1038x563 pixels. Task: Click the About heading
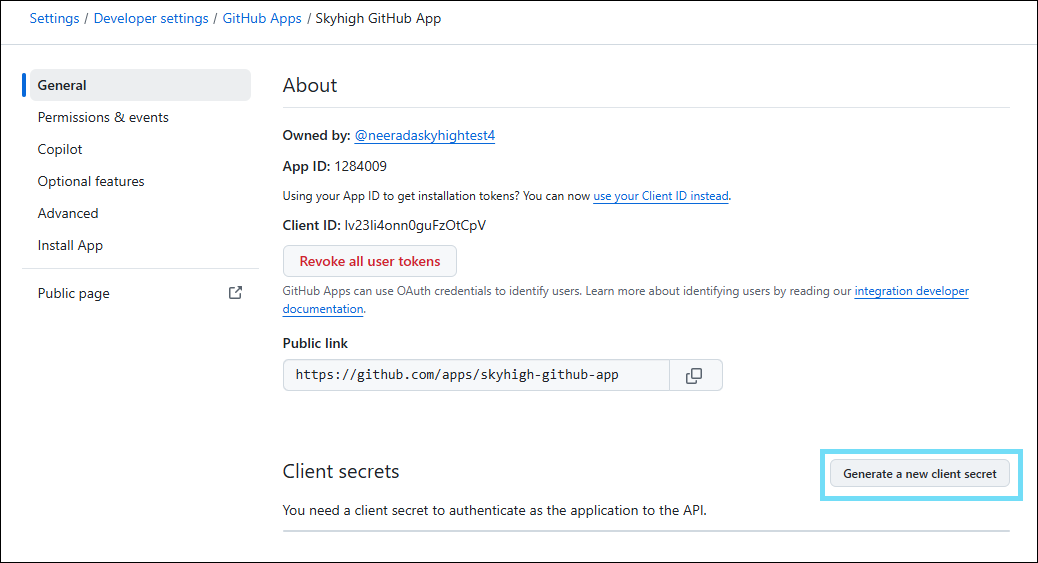310,85
